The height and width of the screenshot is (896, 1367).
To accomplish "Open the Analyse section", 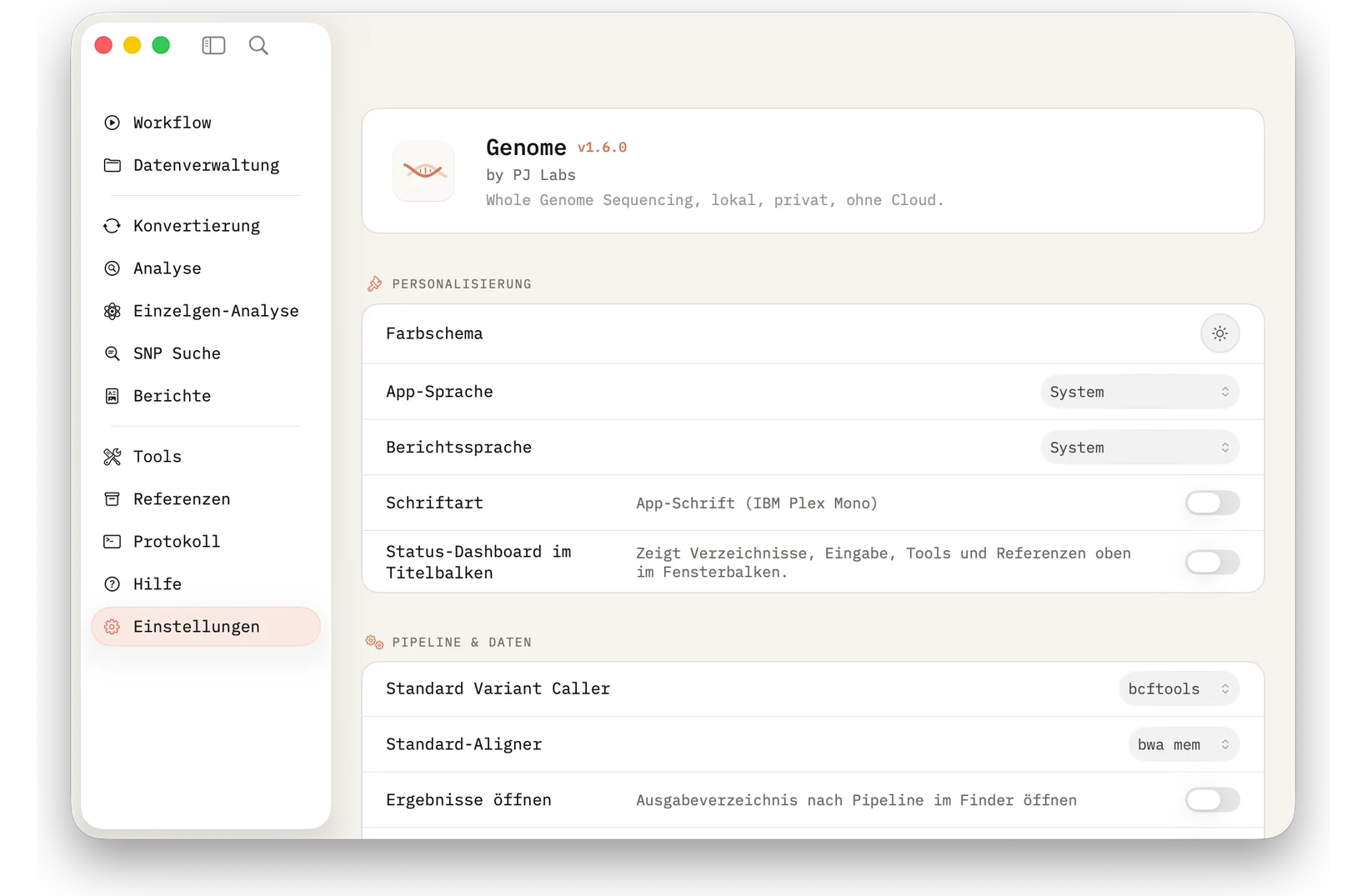I will point(205,268).
